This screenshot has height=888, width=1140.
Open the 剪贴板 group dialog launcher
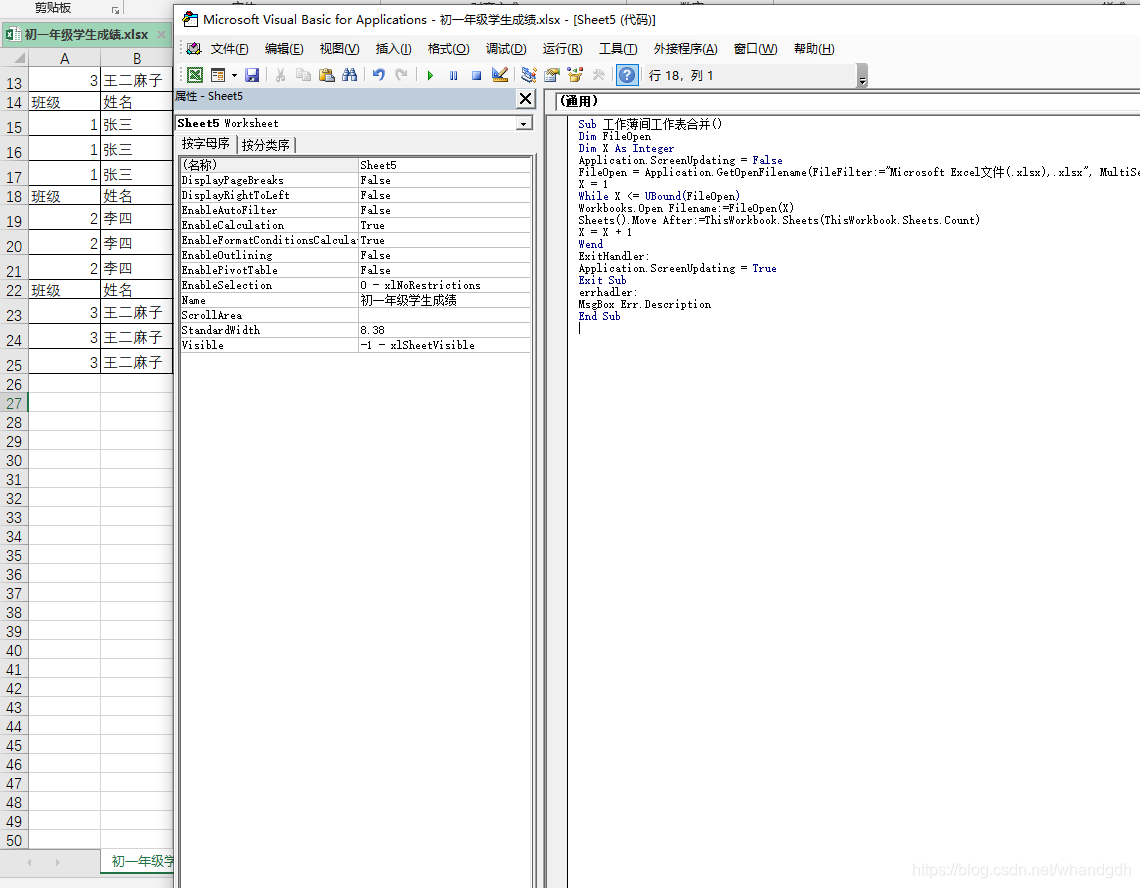(x=115, y=10)
